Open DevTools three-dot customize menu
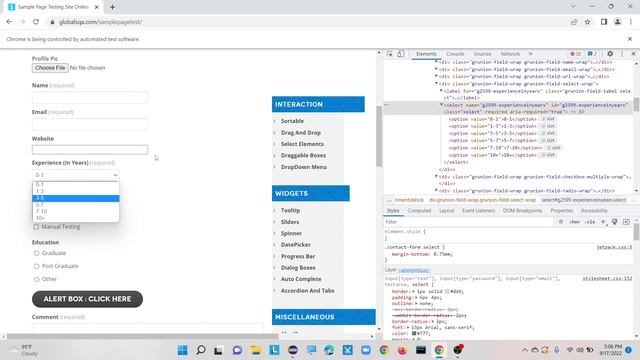 (x=622, y=54)
